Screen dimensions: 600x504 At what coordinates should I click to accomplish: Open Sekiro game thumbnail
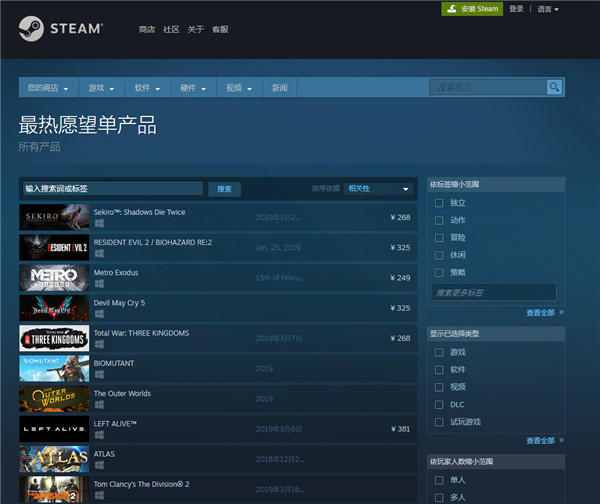coord(54,217)
